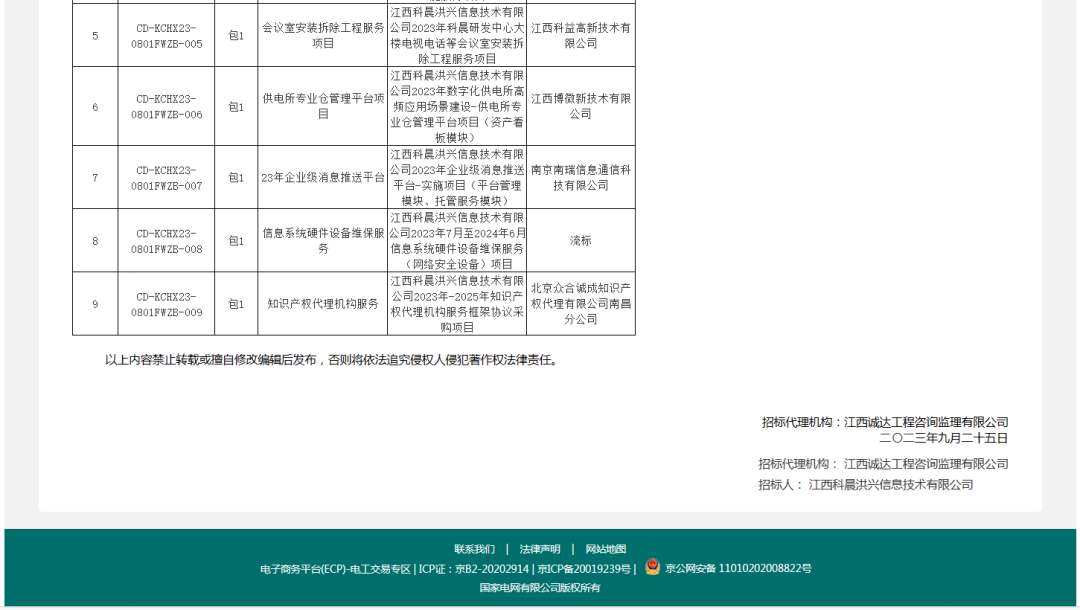Click the police badge icon in footer
Image resolution: width=1080 pixels, height=610 pixels.
[652, 567]
